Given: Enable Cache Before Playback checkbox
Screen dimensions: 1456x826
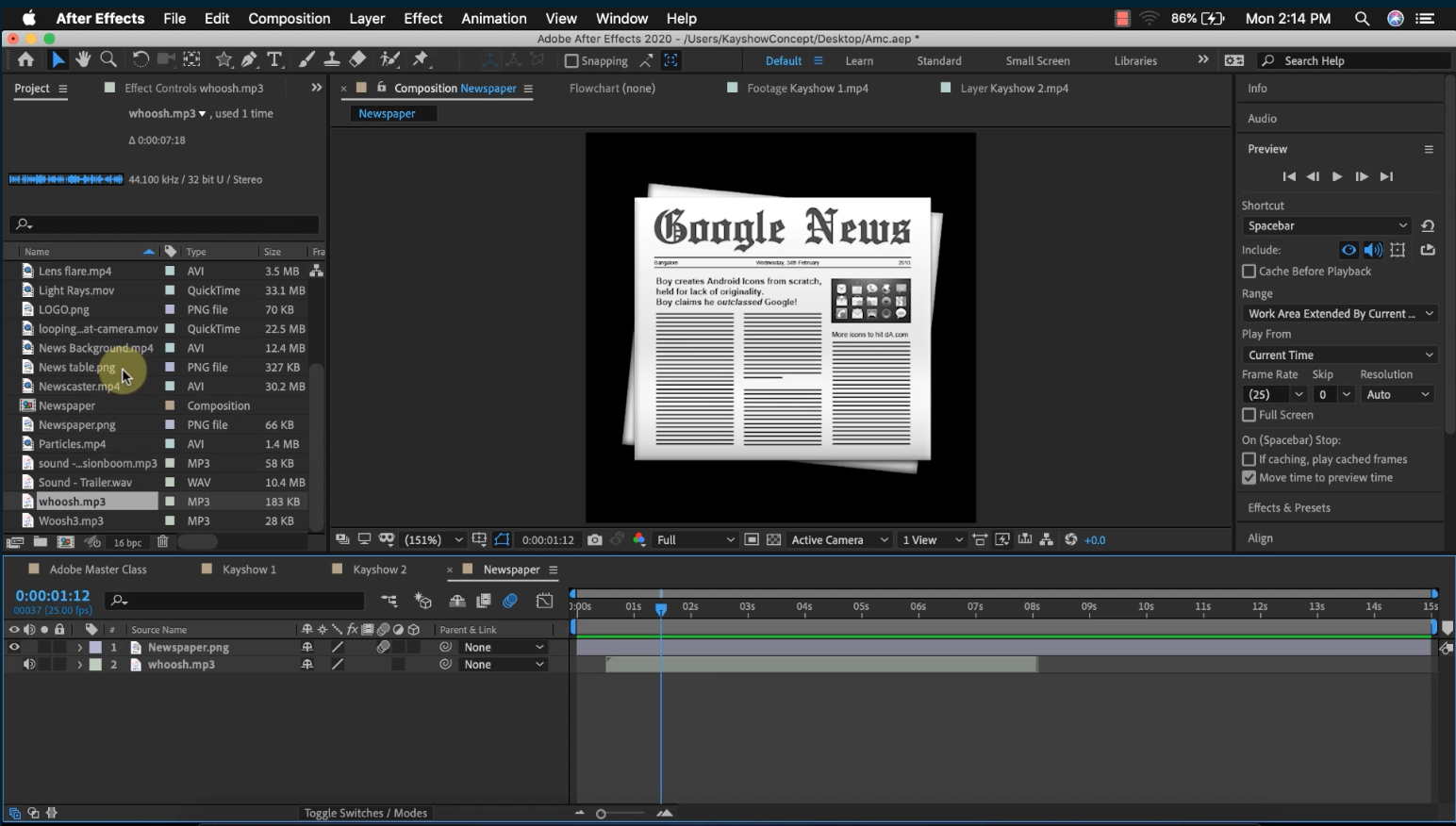Looking at the screenshot, I should click(x=1249, y=271).
